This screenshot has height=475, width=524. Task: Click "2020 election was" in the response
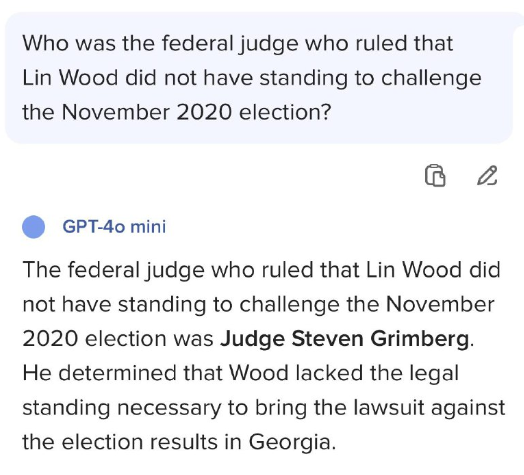point(118,339)
